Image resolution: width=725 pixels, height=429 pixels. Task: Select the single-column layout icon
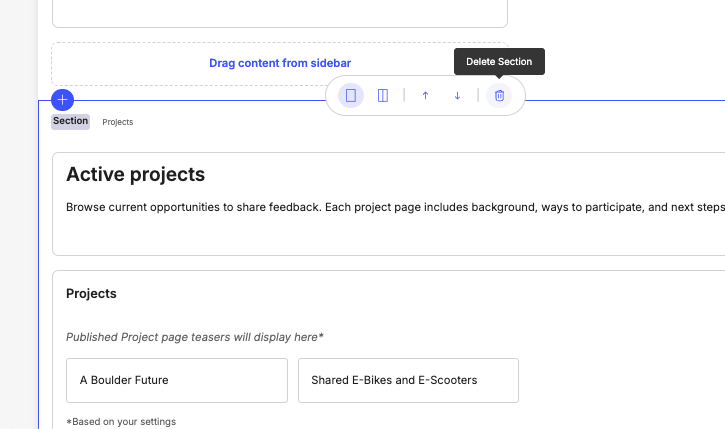pyautogui.click(x=351, y=96)
